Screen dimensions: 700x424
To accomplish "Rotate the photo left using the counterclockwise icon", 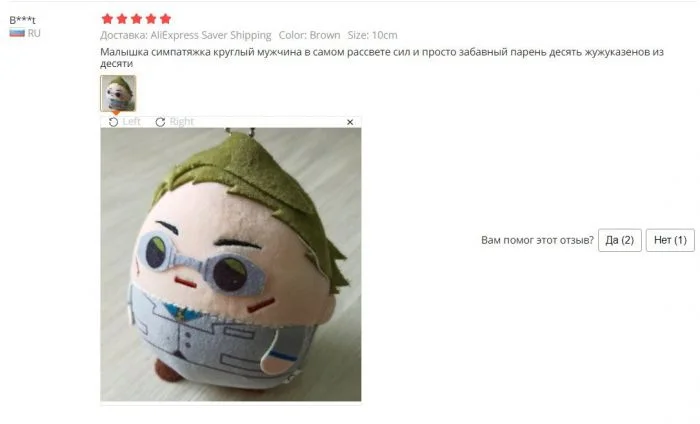I will (x=113, y=122).
